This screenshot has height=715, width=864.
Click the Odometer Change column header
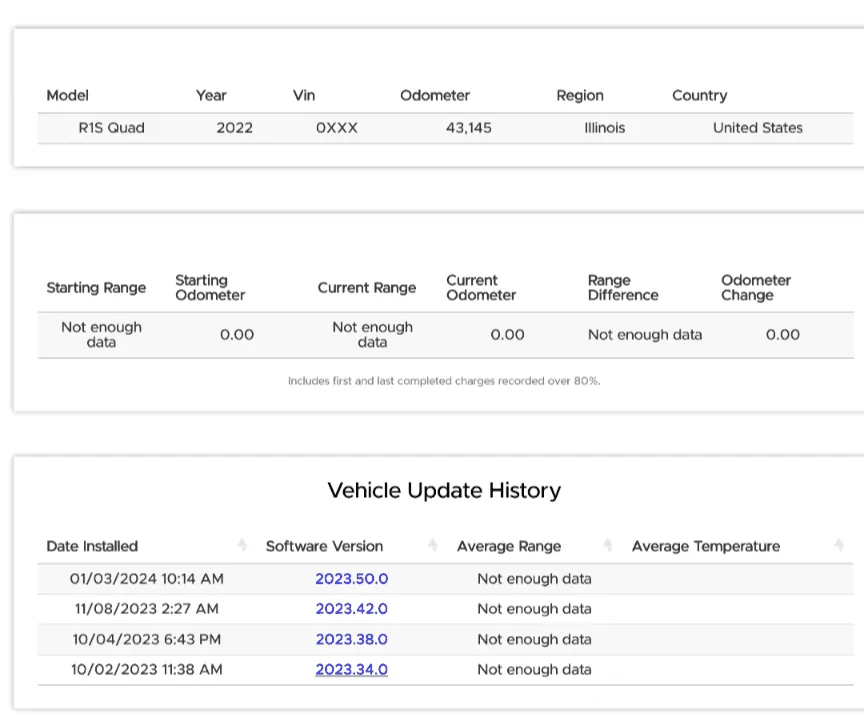point(755,288)
